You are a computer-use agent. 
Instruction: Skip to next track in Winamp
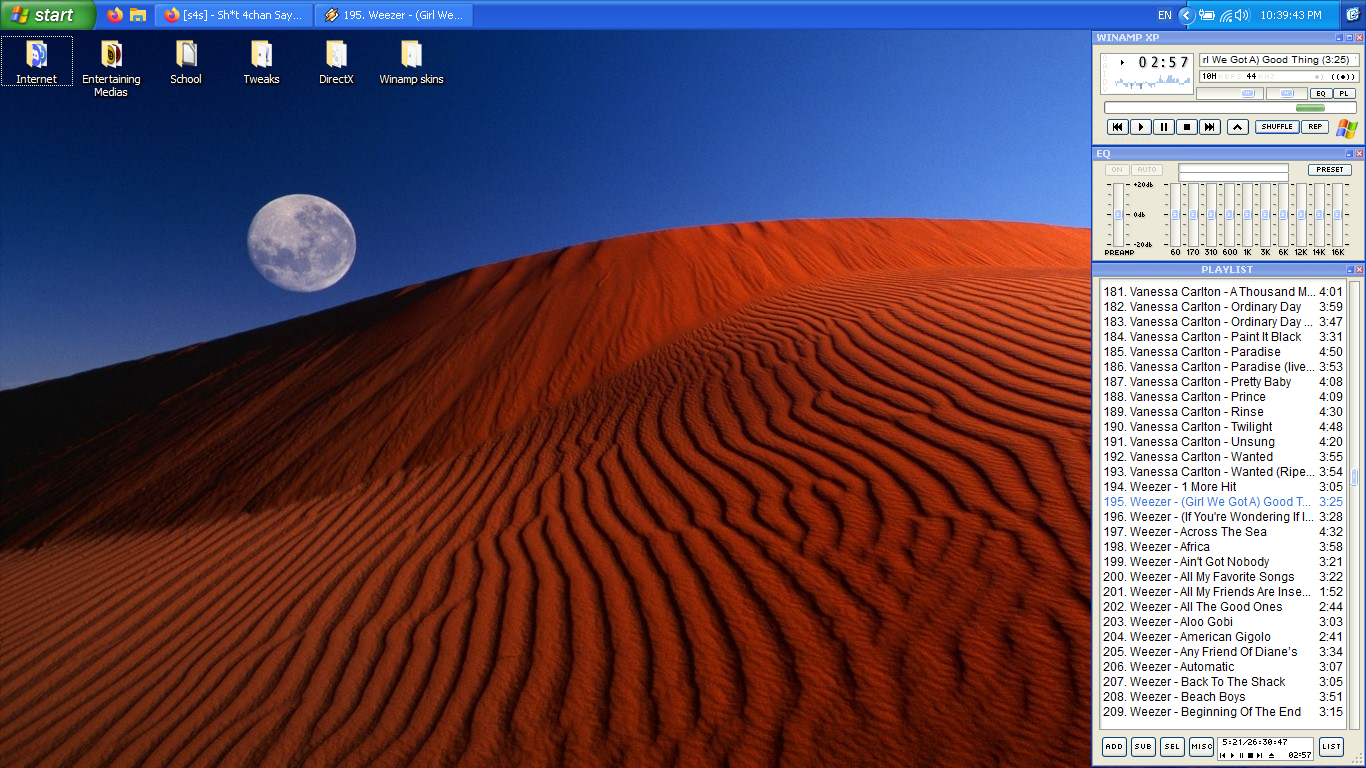point(1209,127)
